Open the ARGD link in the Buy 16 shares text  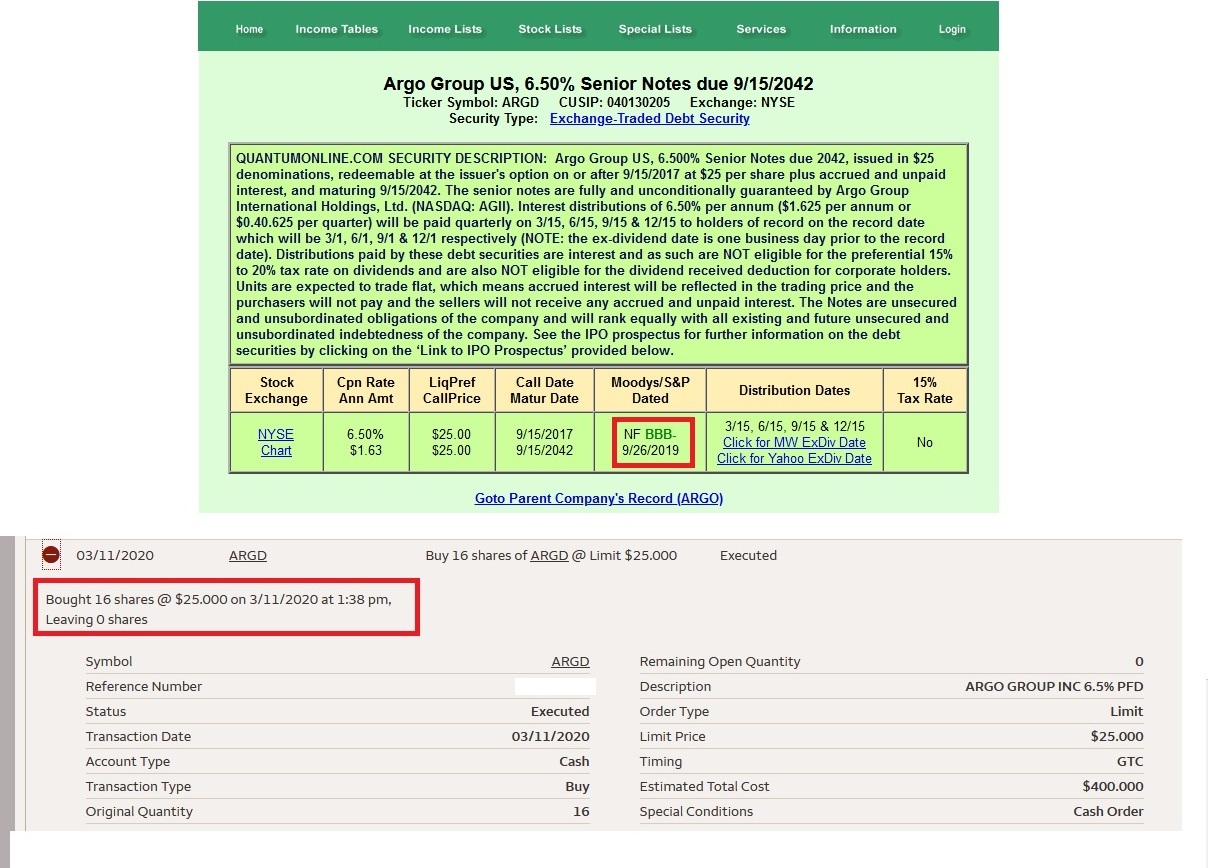point(549,555)
